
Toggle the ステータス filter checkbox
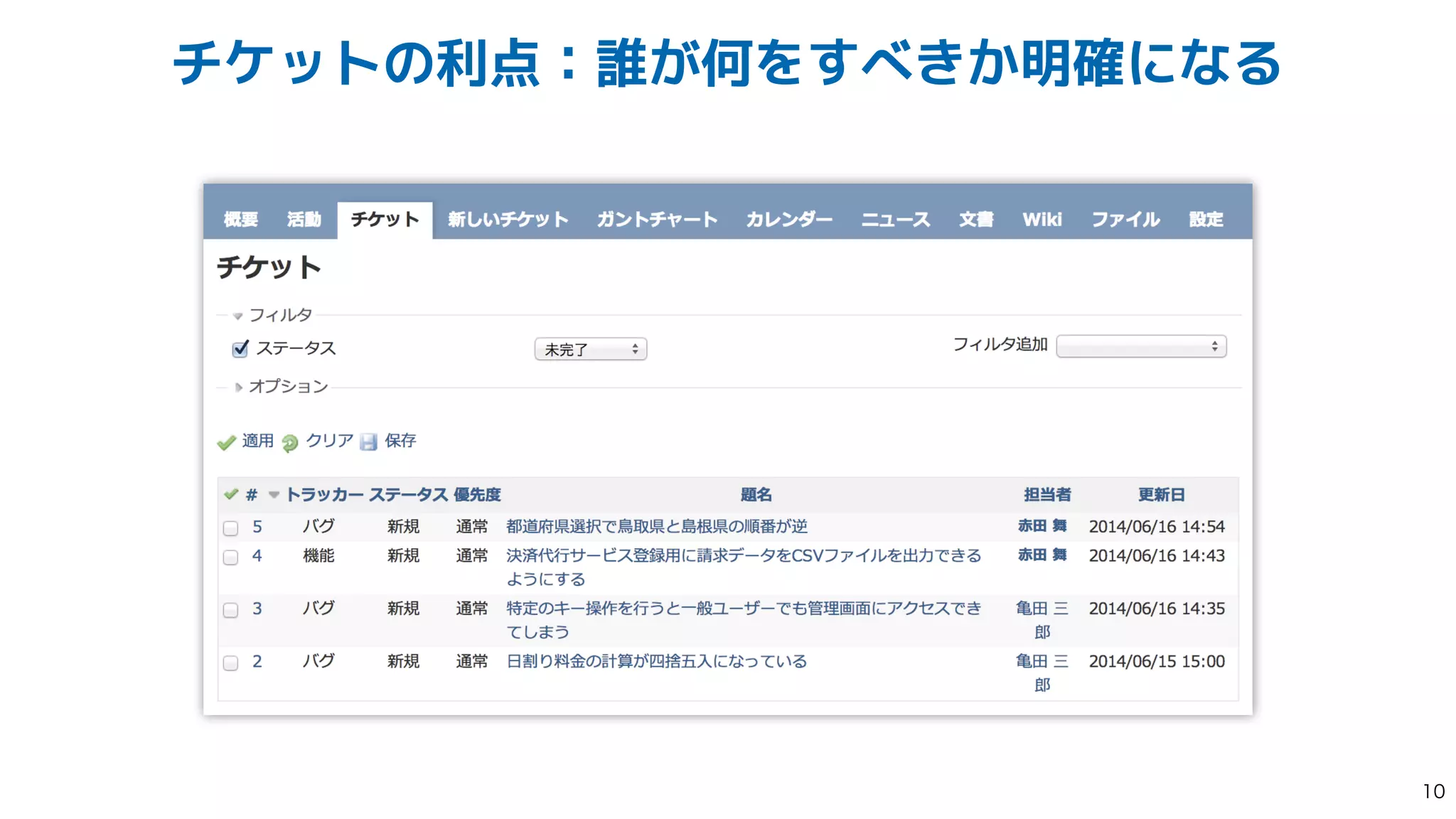pos(240,348)
